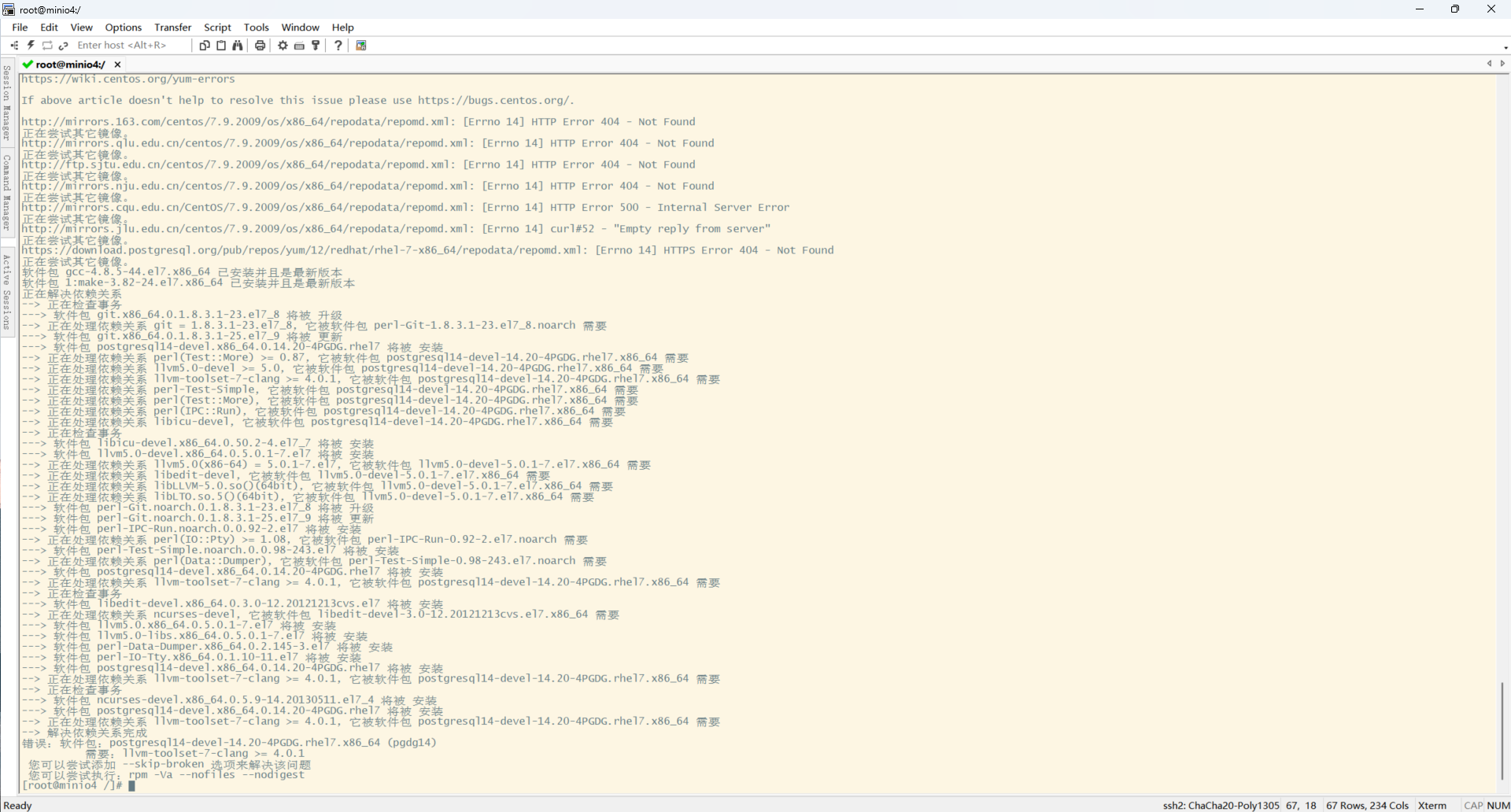The height and width of the screenshot is (812, 1511).
Task: Click the Ready status text
Action: [x=18, y=805]
